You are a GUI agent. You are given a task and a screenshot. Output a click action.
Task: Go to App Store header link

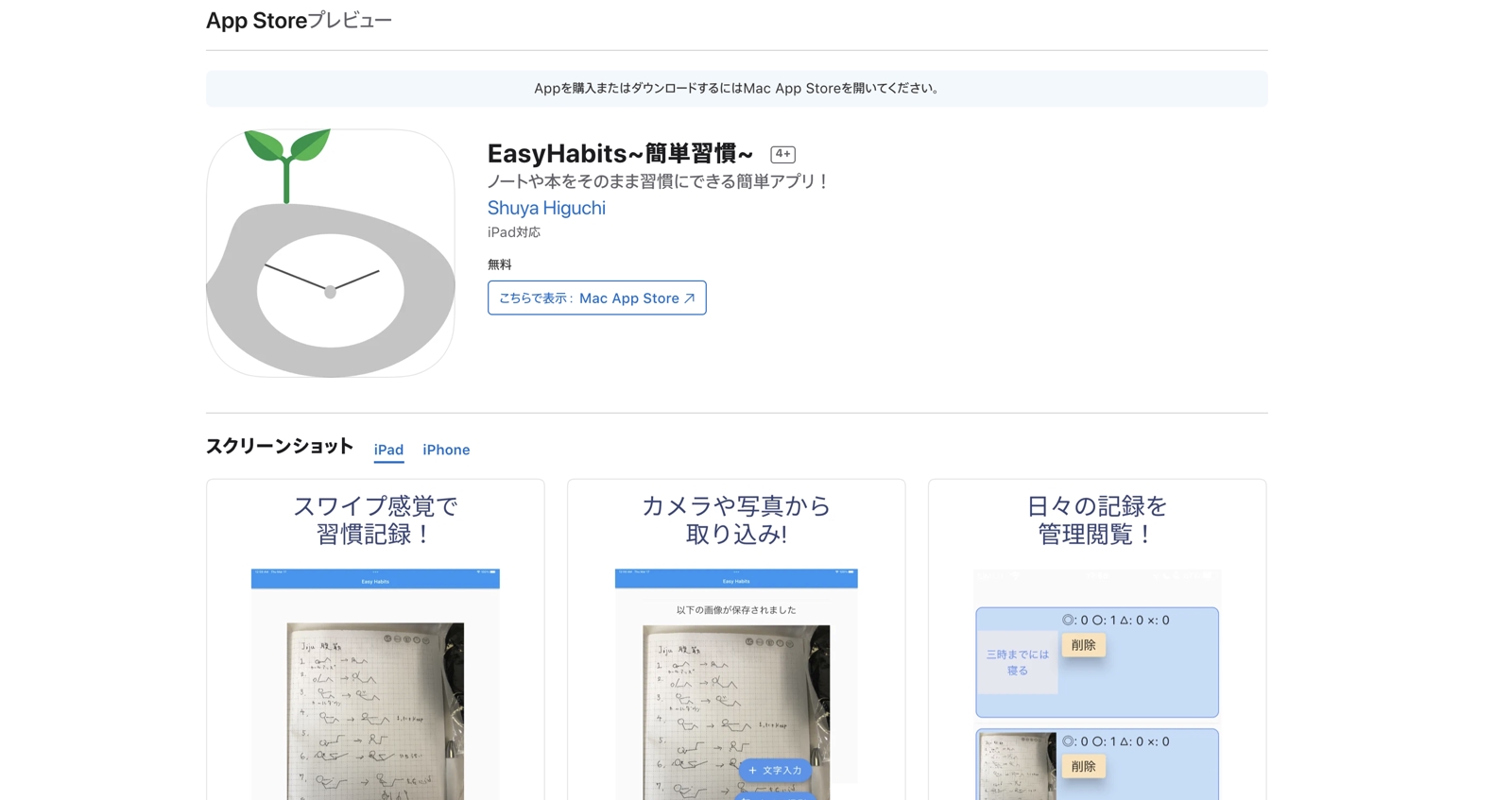click(x=256, y=21)
